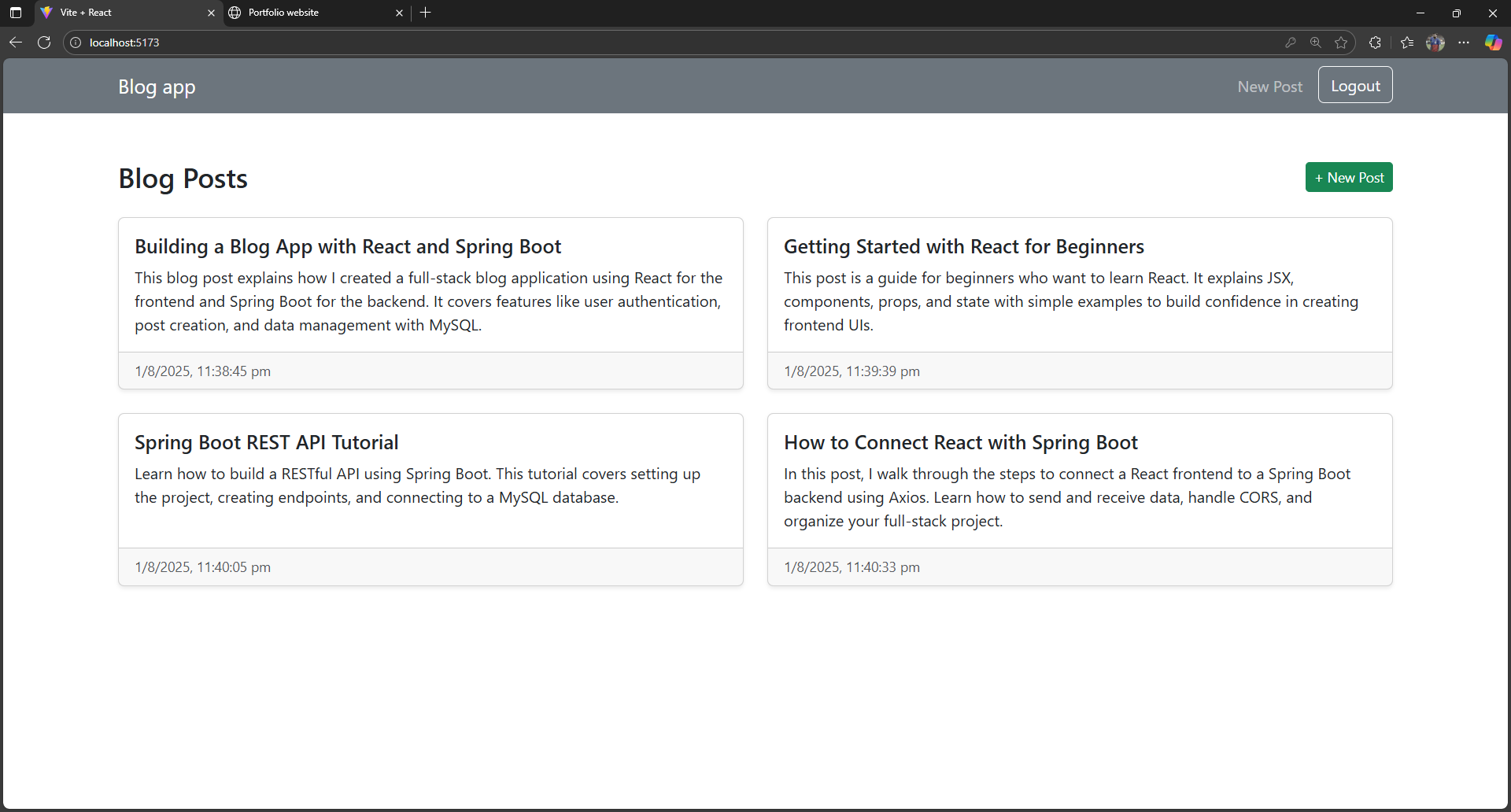The height and width of the screenshot is (812, 1511).
Task: View site information for localhost:5173
Action: click(75, 42)
